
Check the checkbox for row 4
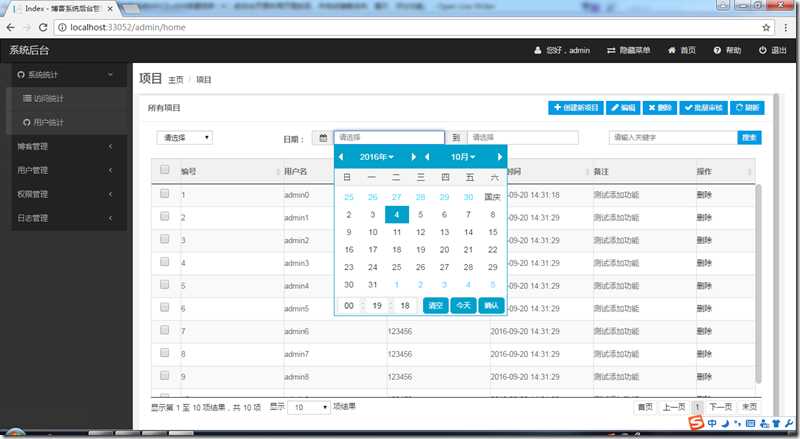pyautogui.click(x=164, y=262)
